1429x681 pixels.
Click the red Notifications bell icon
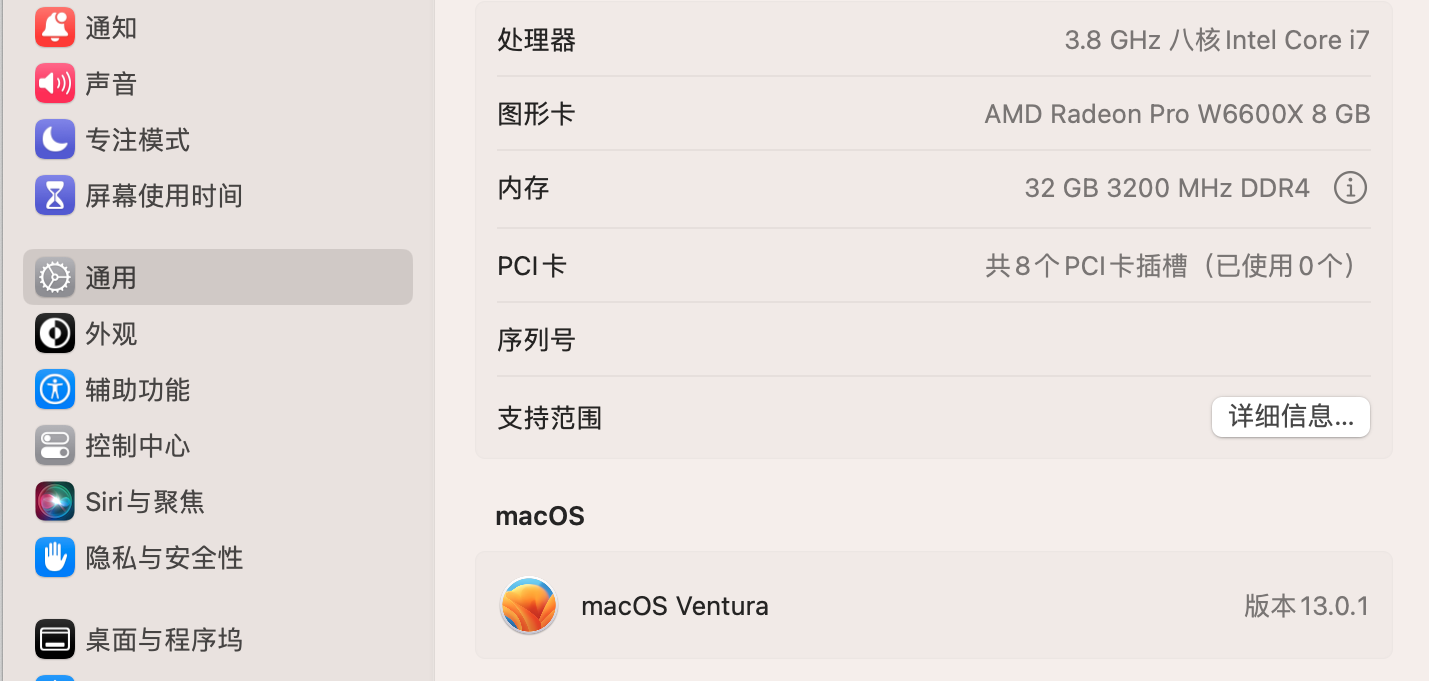tap(55, 28)
